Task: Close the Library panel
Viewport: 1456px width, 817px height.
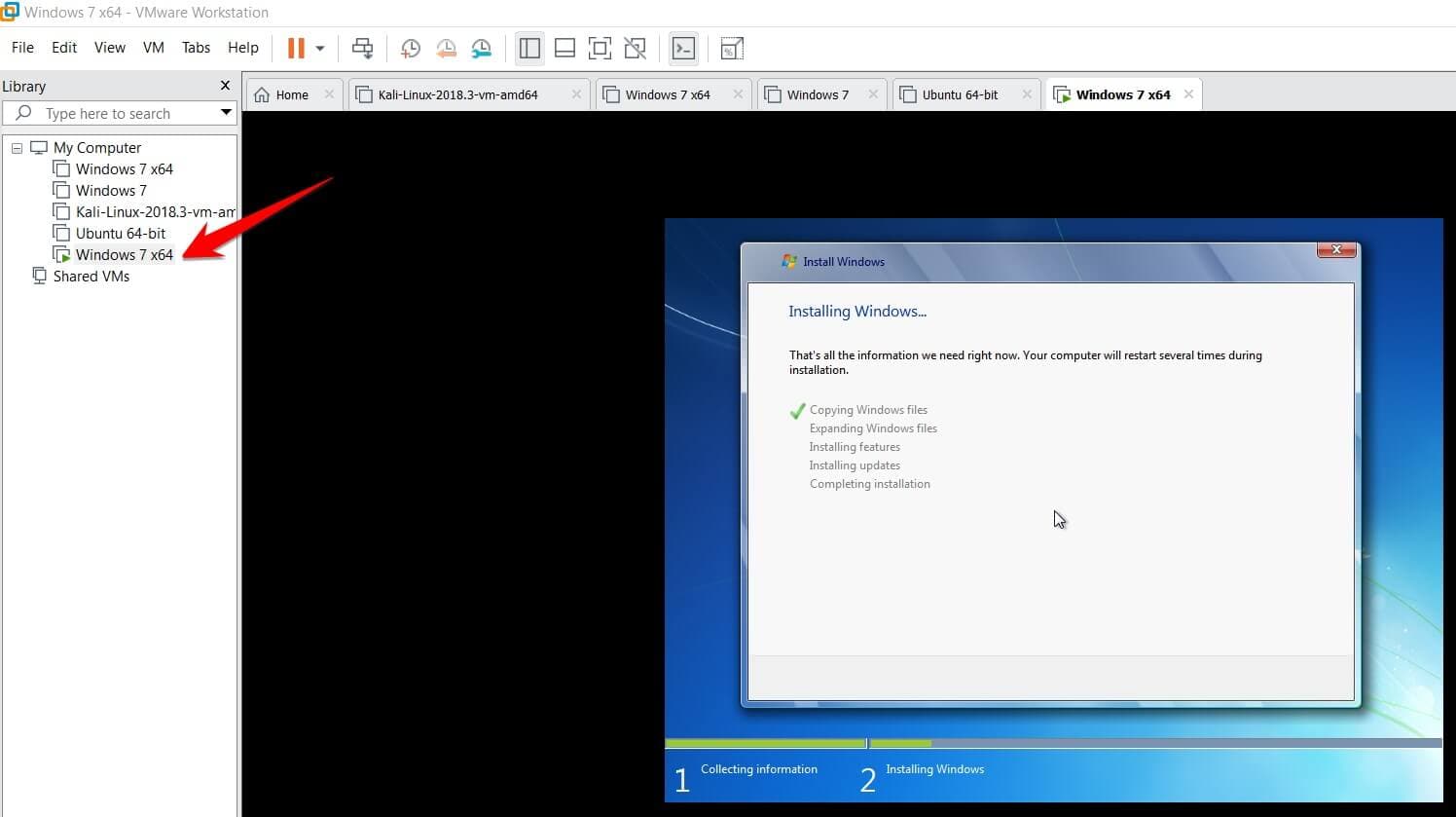Action: click(226, 86)
